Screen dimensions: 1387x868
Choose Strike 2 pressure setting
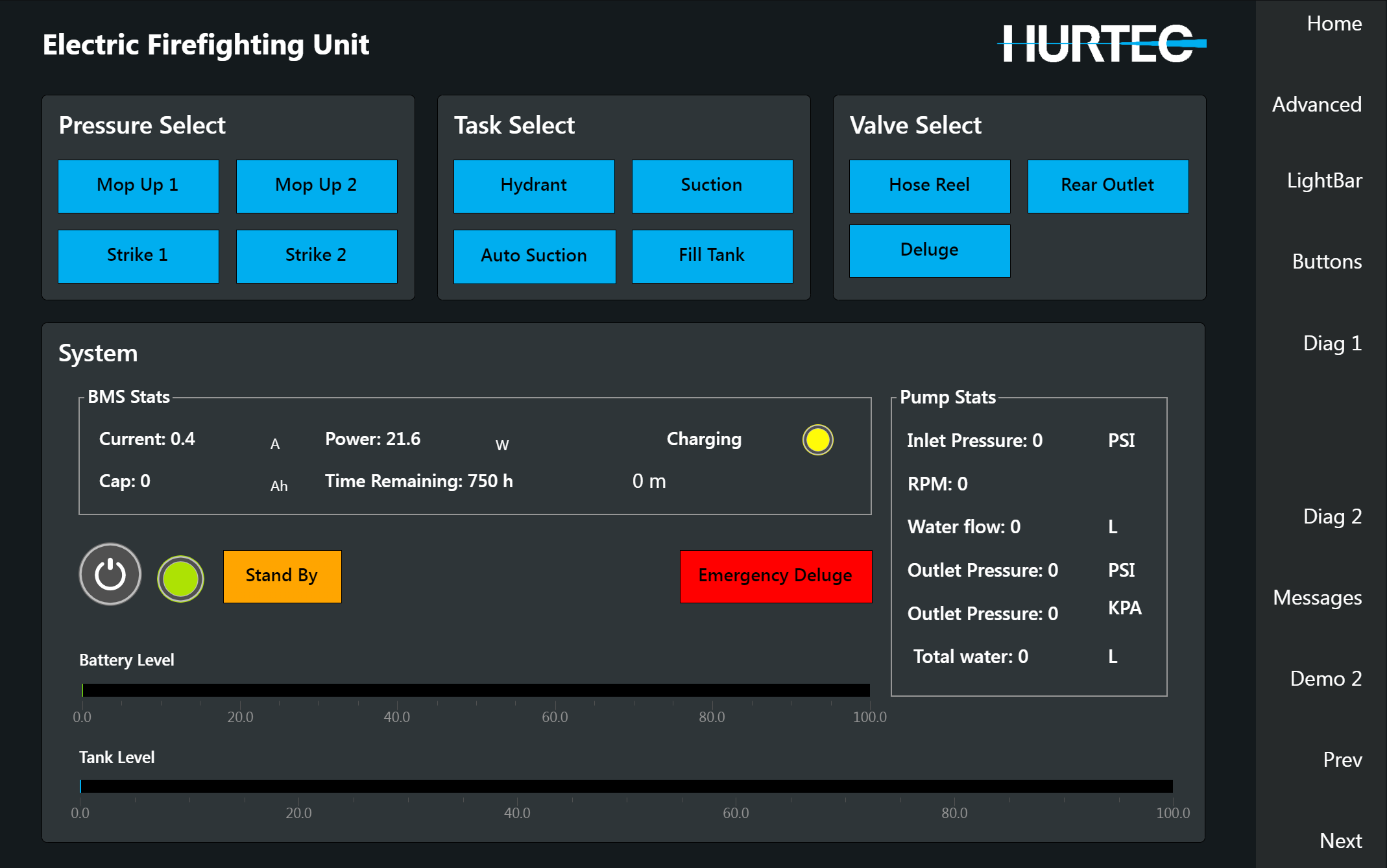pyautogui.click(x=317, y=256)
